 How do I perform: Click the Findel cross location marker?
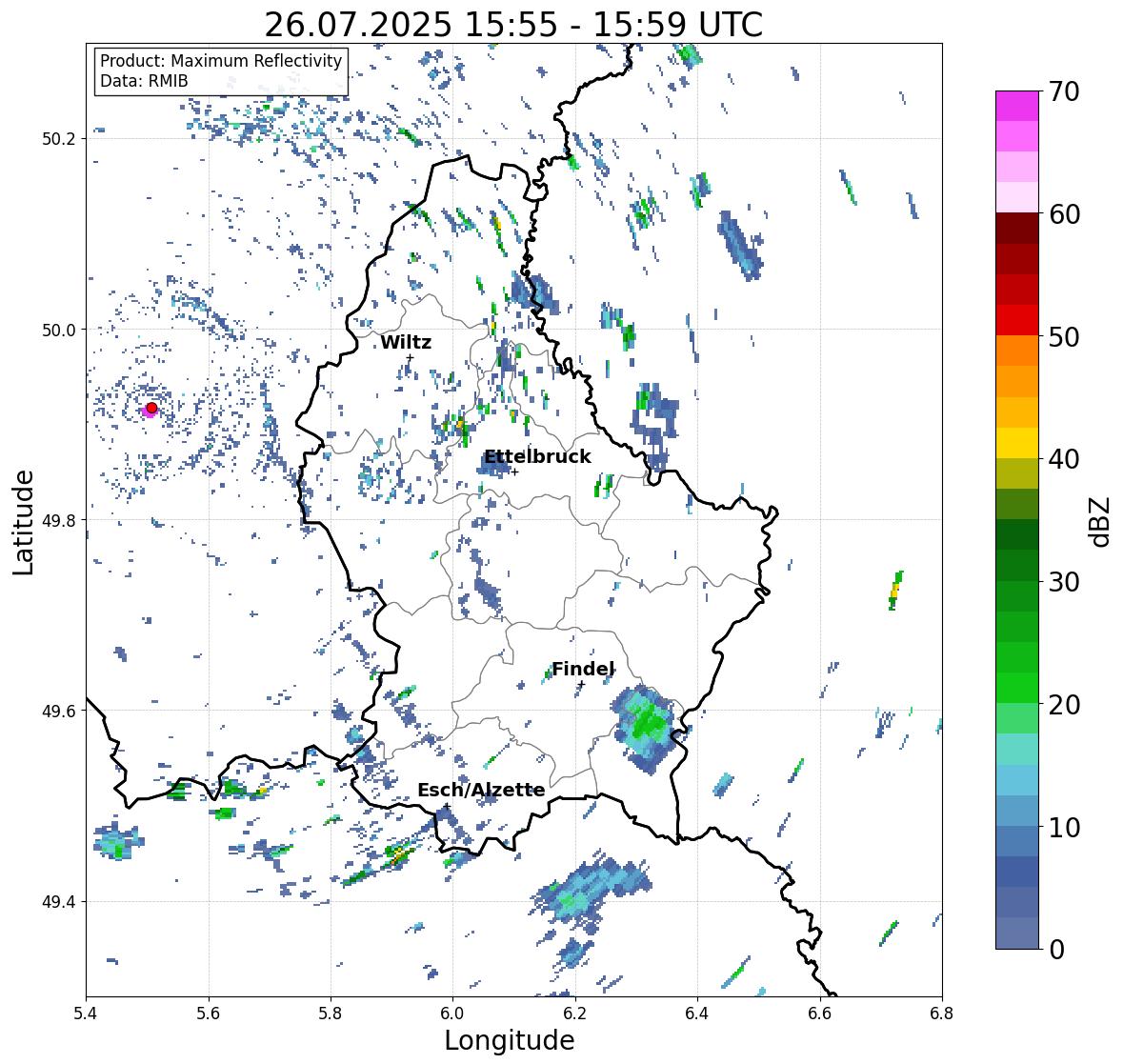point(581,685)
